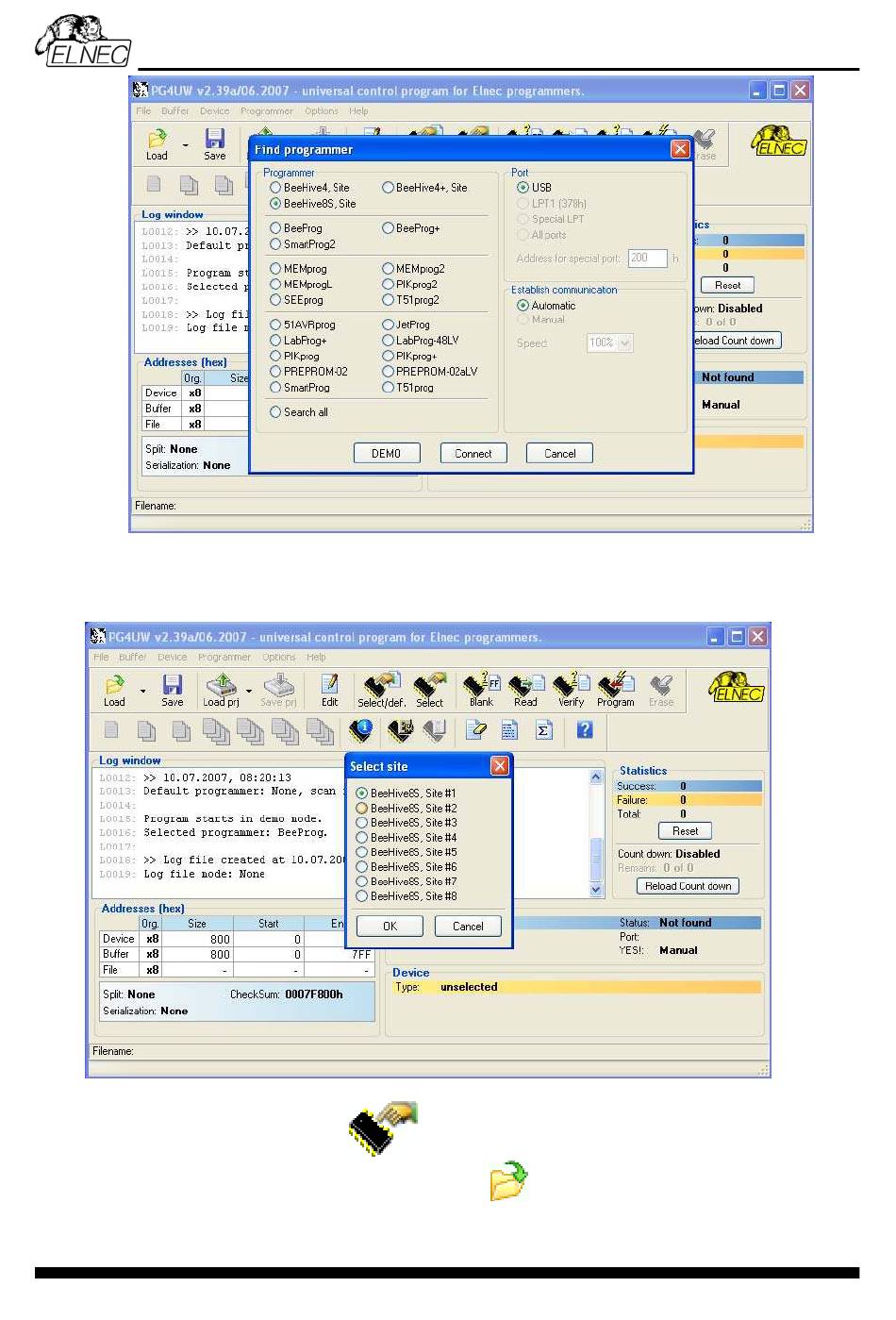Open Device menu in the lower window
This screenshot has width=896, height=1320.
pos(172,657)
